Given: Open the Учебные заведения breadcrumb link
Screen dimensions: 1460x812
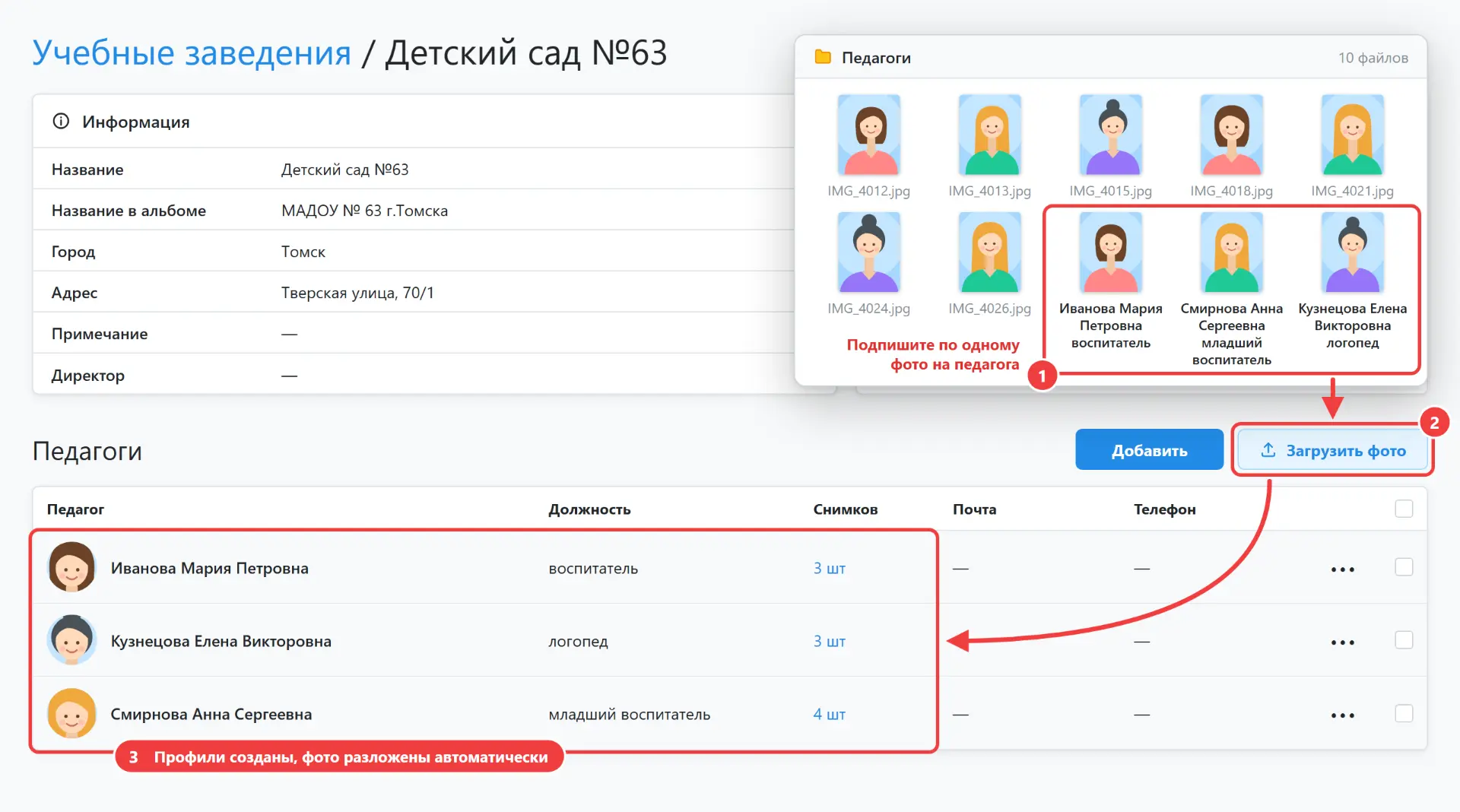Looking at the screenshot, I should 192,52.
